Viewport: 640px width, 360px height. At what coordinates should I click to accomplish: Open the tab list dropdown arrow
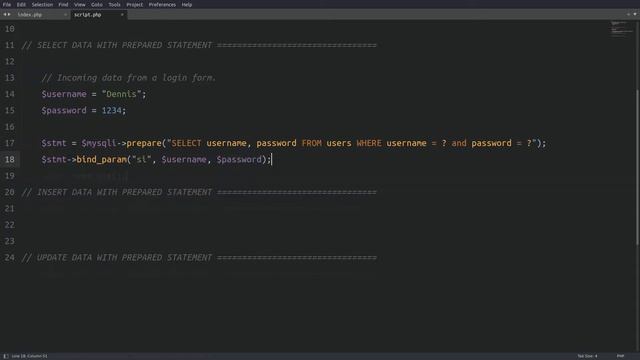tap(635, 14)
